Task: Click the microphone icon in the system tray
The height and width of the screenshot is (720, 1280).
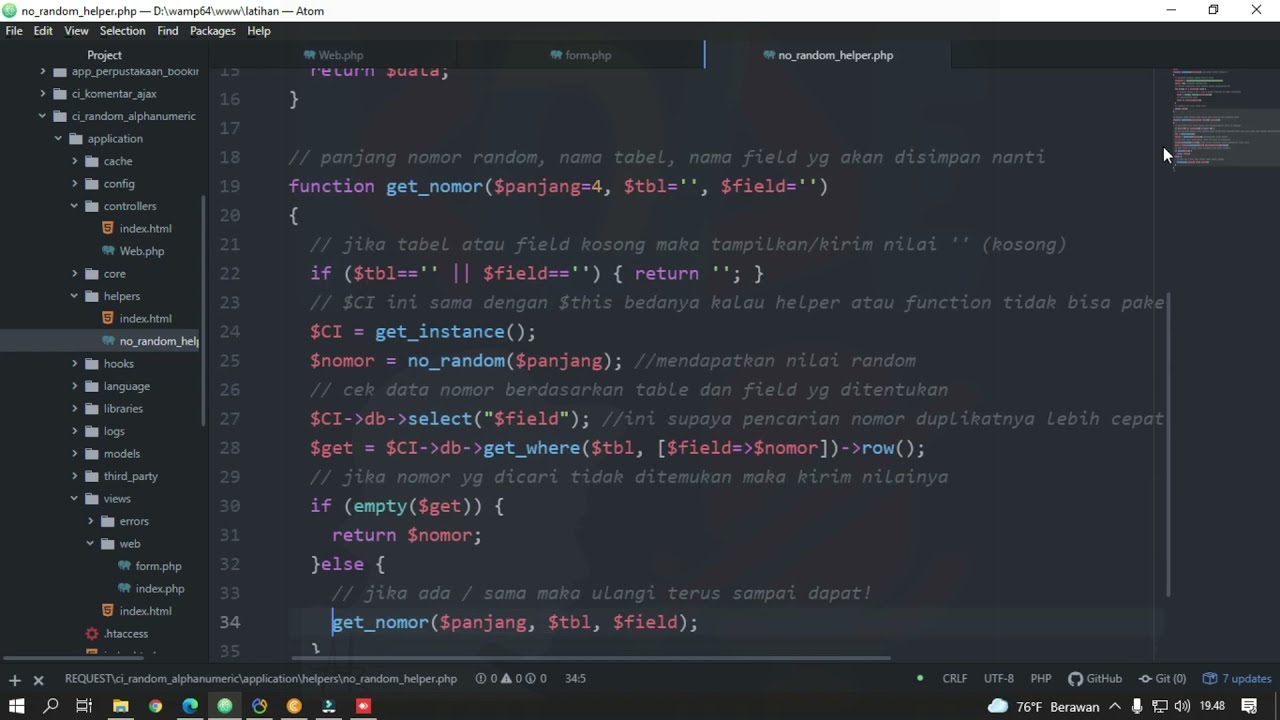Action: point(1137,706)
